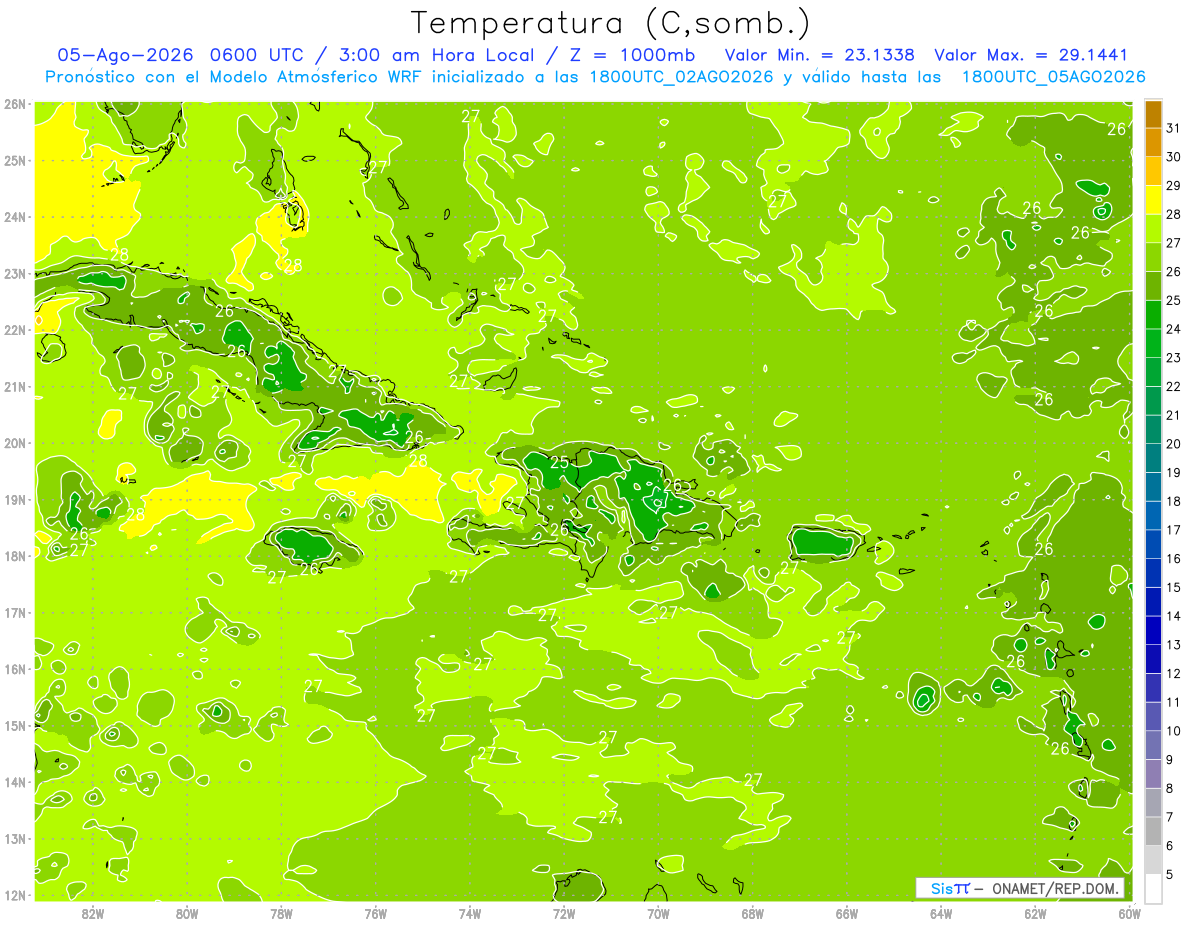Click the date text "05-Ago-2026"

click(126, 55)
